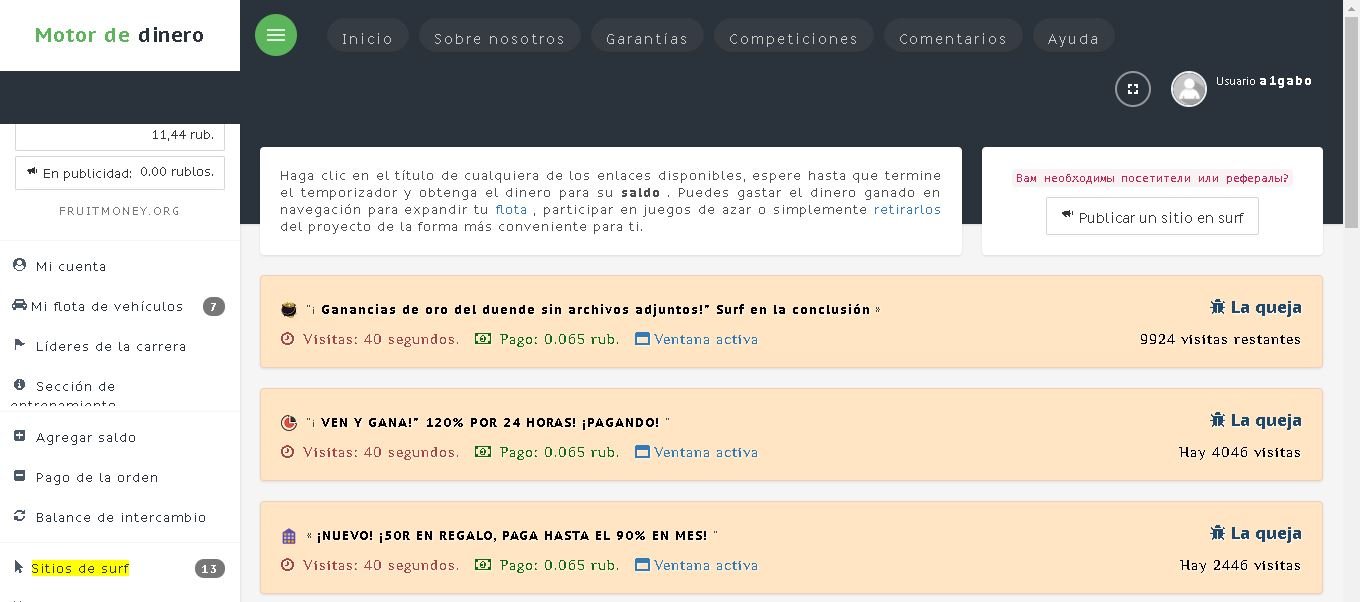The height and width of the screenshot is (602, 1360).
Task: Click the car icon for Mi flota de vehículos
Action: (x=19, y=305)
